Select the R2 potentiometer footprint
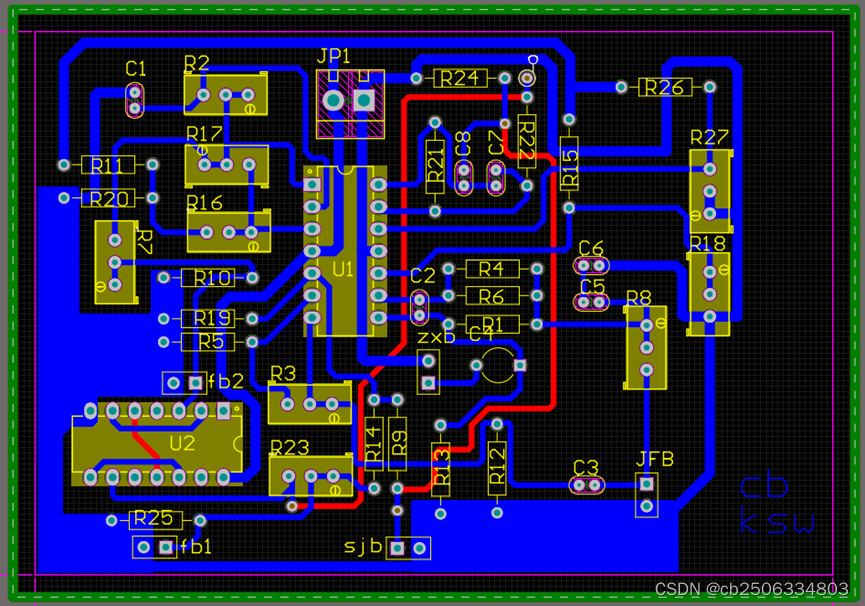 tap(226, 94)
